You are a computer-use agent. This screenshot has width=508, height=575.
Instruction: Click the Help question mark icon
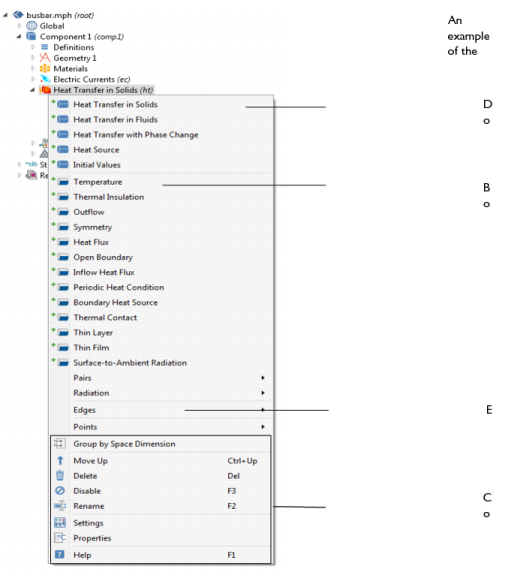[60, 554]
